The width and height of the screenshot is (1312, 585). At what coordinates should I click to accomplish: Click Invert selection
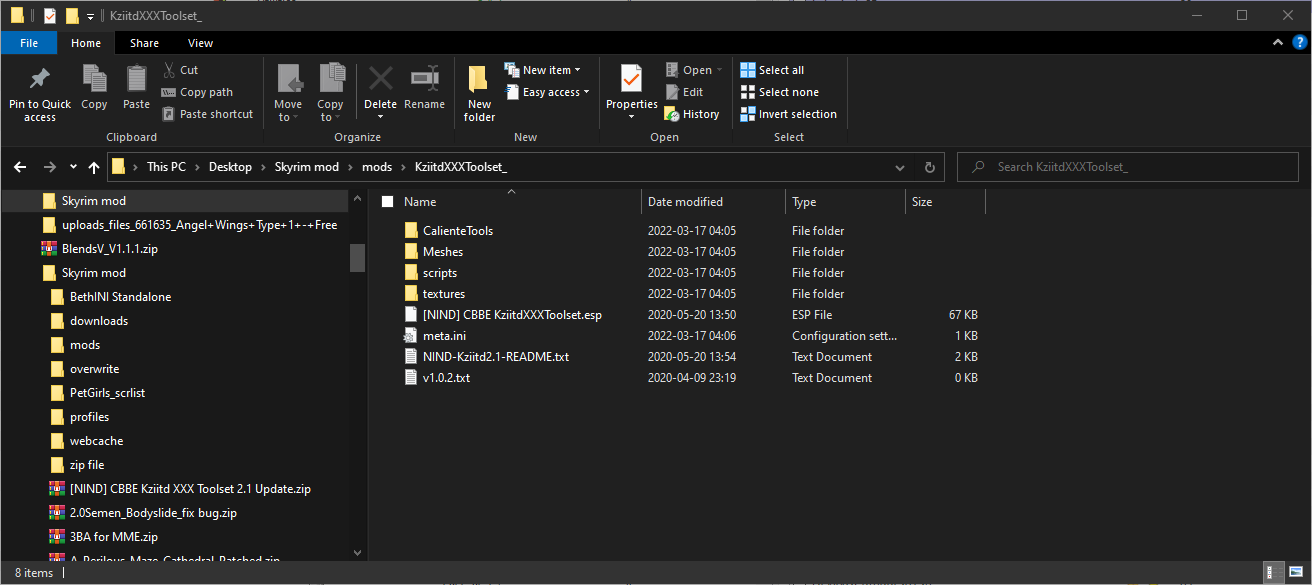[788, 114]
